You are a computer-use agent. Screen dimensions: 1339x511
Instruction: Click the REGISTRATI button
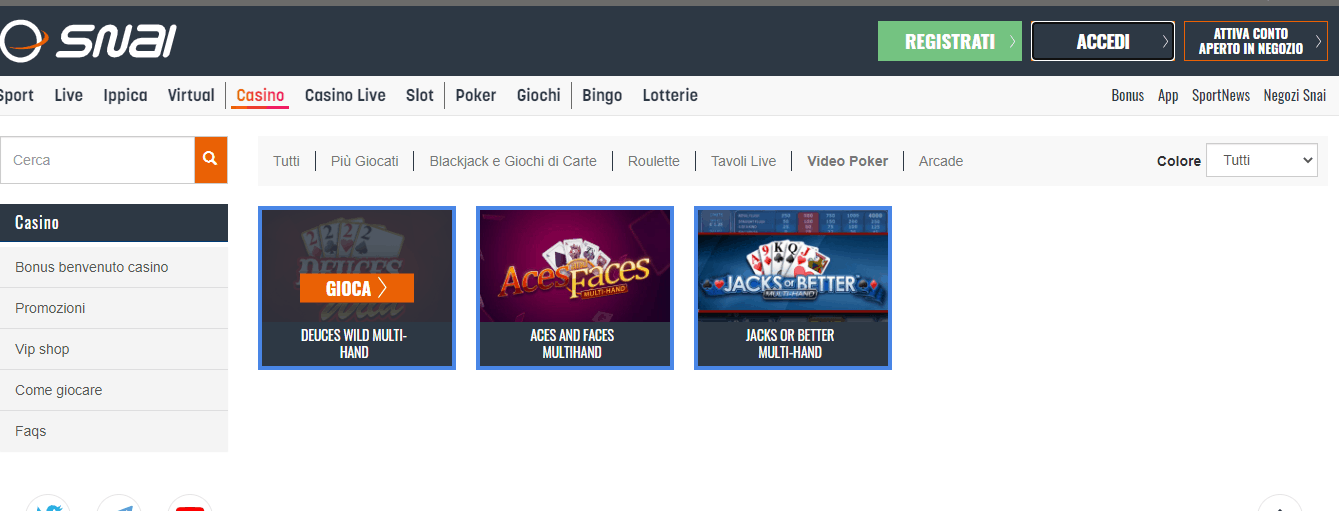(x=950, y=41)
